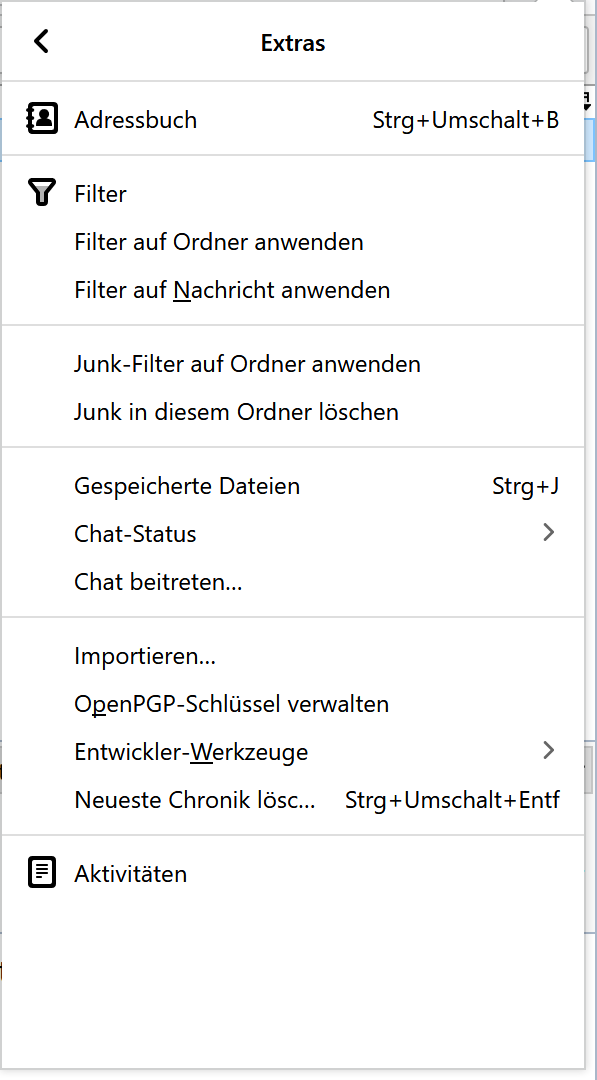The height and width of the screenshot is (1080, 597).
Task: Go back using the left arrow
Action: (41, 41)
